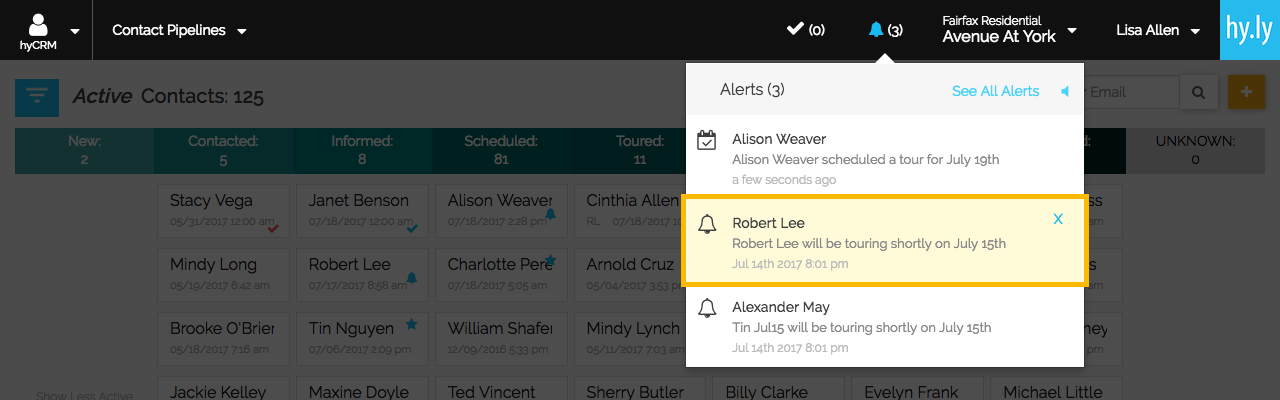Click the yellow plus add contact button

pos(1245,92)
